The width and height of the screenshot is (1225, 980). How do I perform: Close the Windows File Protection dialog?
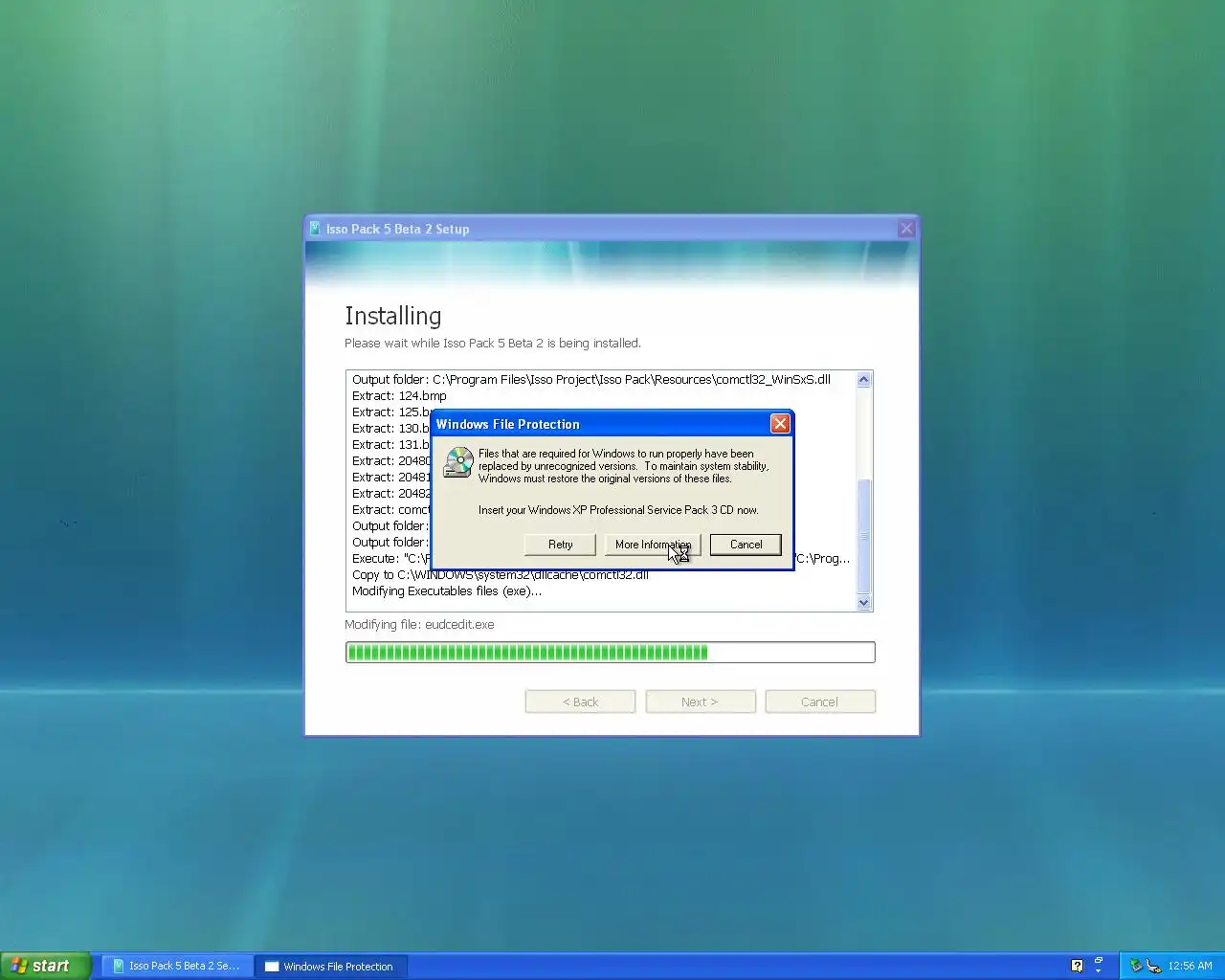click(x=780, y=423)
